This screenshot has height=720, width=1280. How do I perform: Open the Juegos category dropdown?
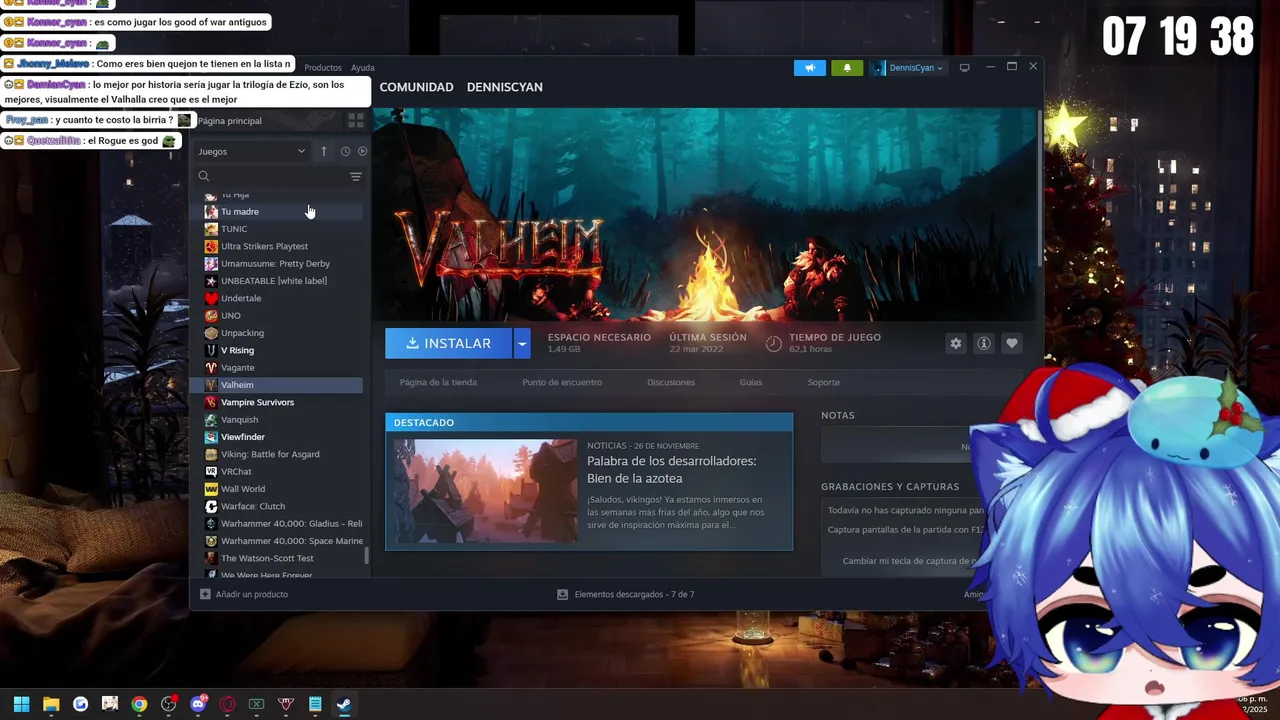[252, 151]
